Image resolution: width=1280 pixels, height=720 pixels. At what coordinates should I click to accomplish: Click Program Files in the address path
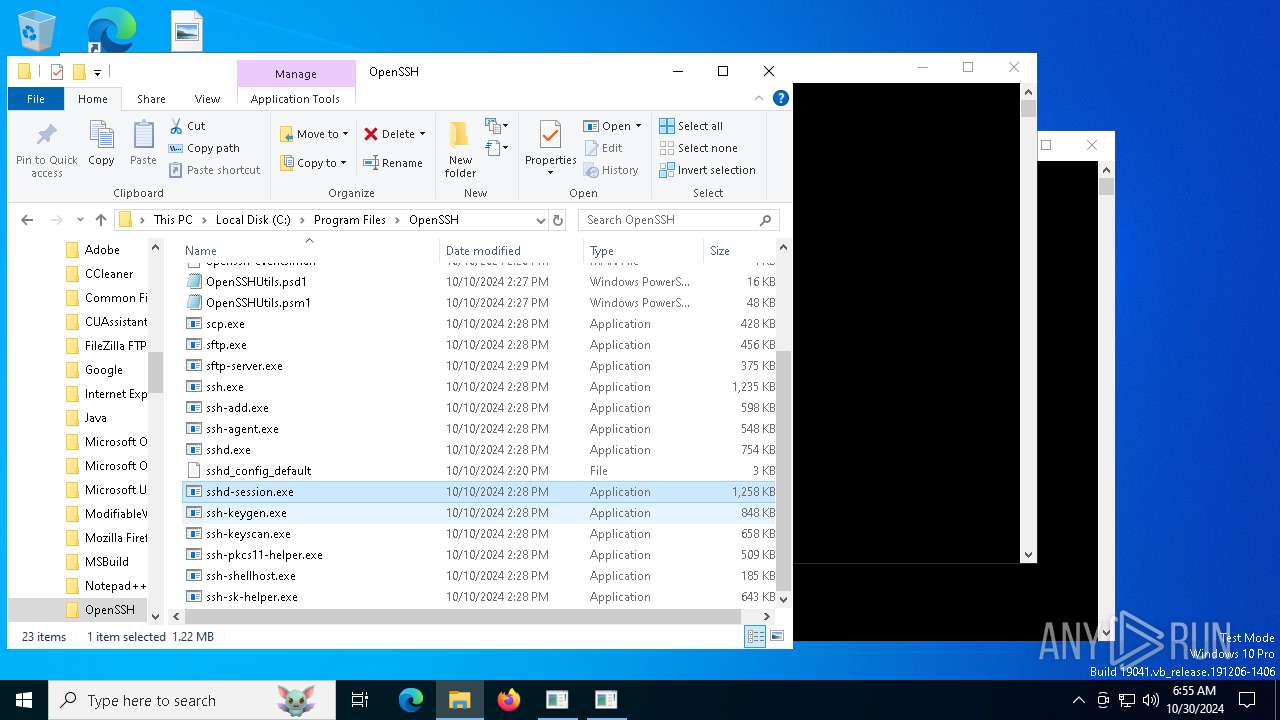[x=349, y=220]
